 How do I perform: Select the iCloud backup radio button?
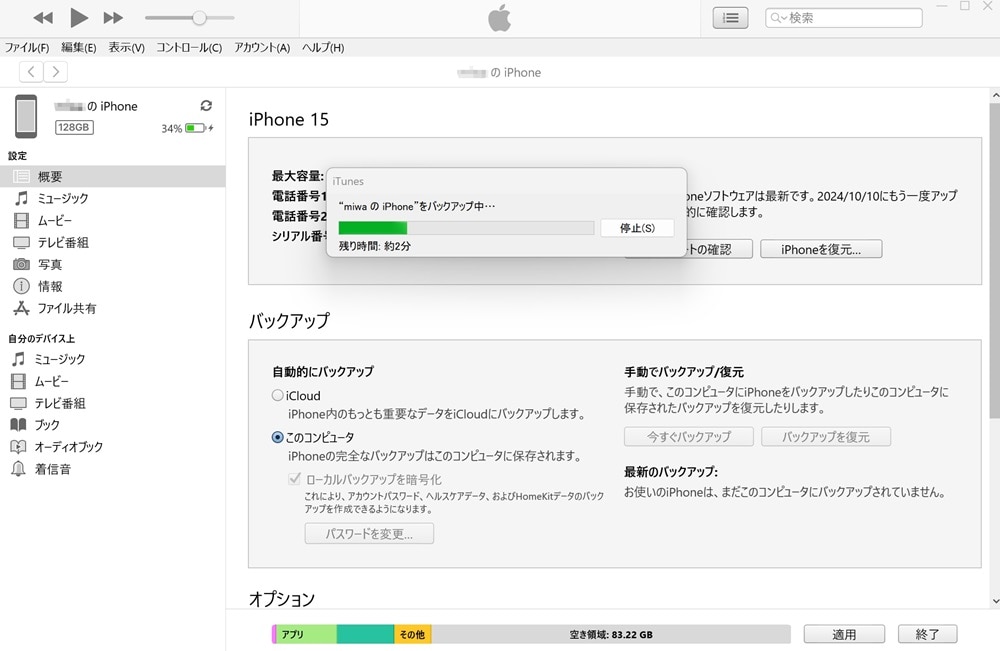[278, 396]
